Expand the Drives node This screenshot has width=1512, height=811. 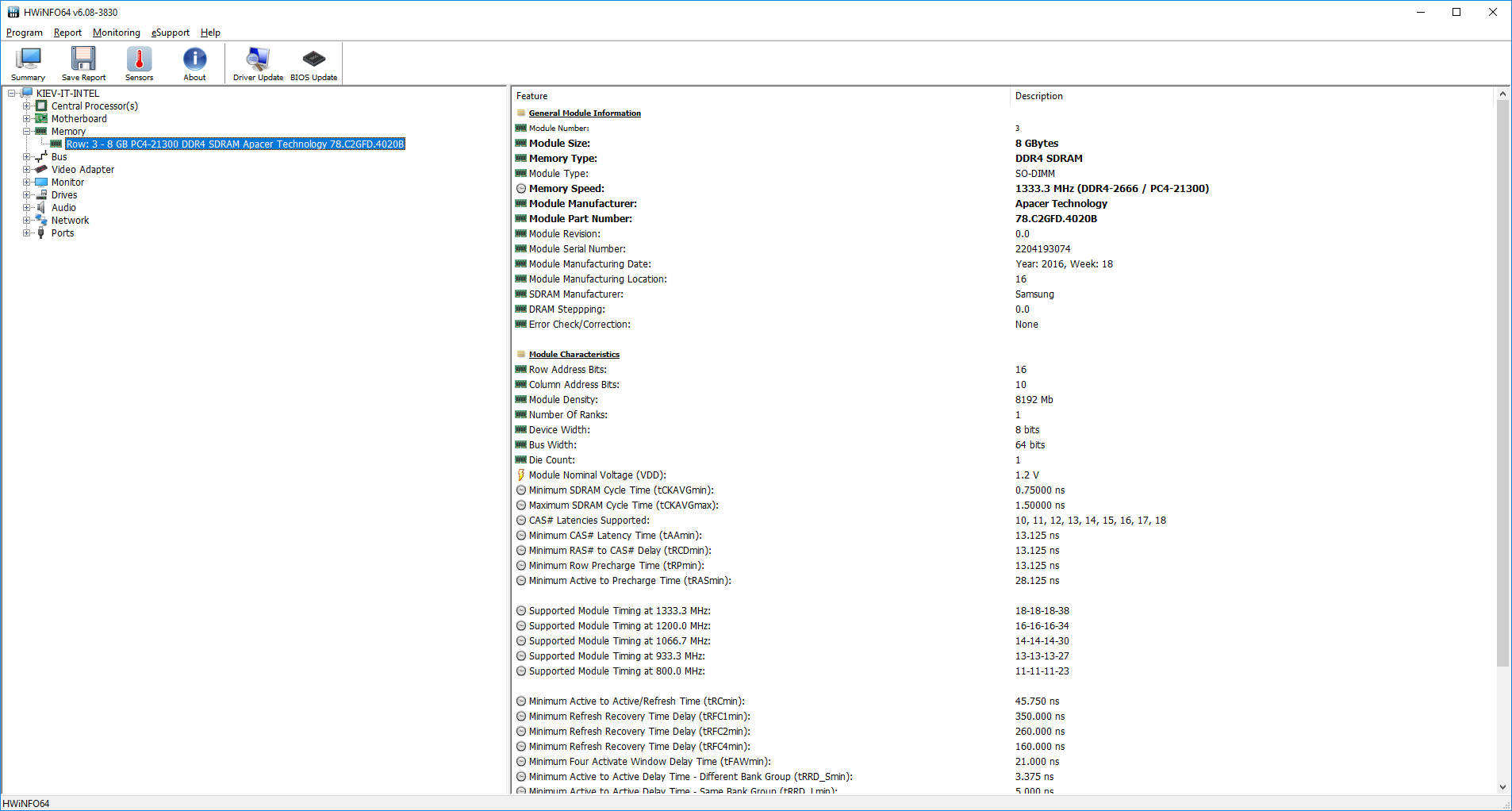26,194
